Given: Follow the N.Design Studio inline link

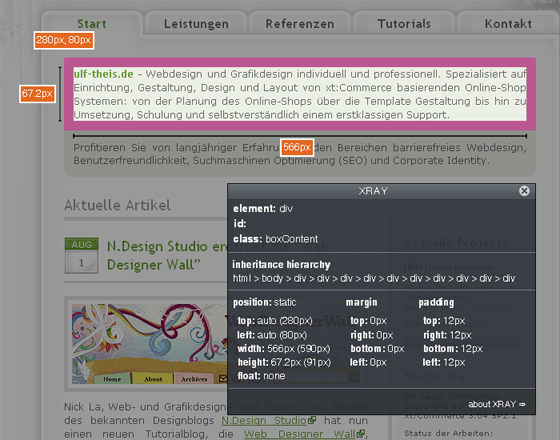Looking at the screenshot, I should (264, 420).
